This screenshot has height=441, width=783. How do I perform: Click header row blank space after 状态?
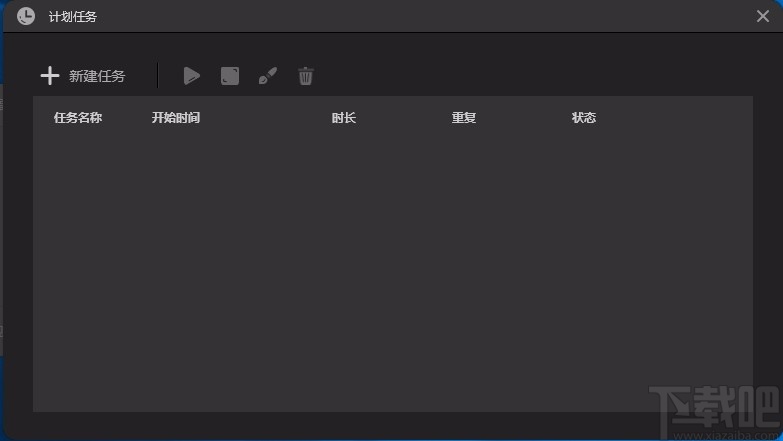click(x=674, y=118)
